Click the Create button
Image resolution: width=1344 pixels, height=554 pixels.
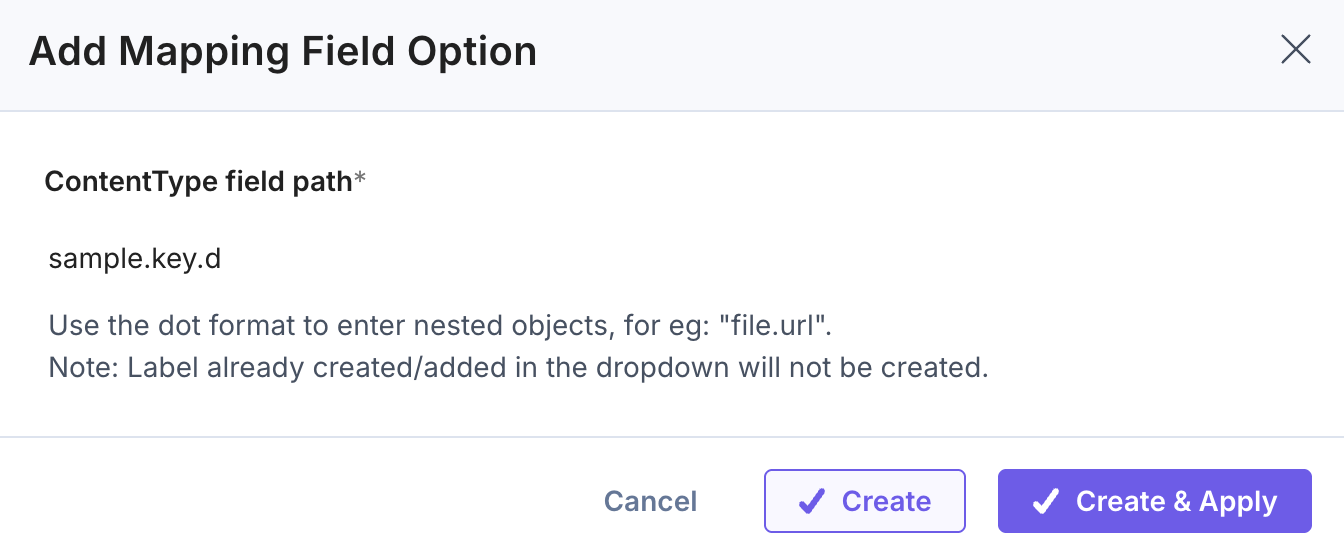[864, 501]
